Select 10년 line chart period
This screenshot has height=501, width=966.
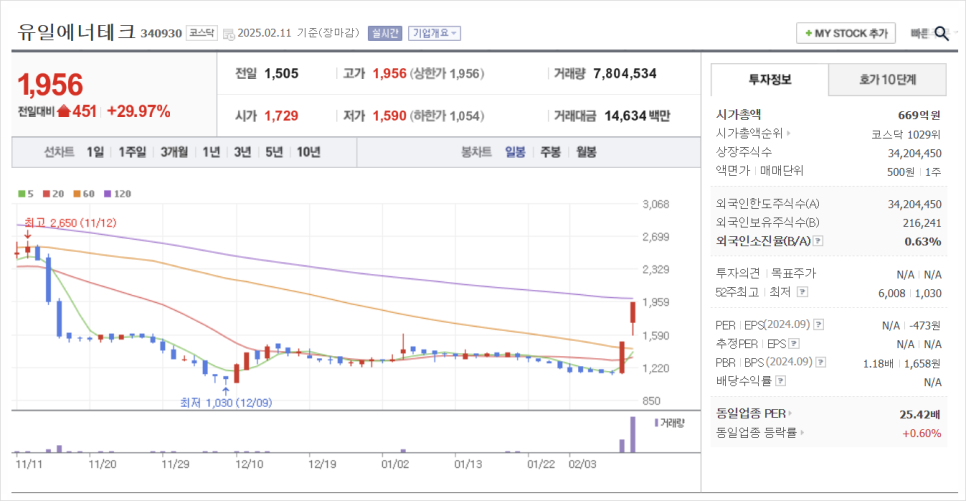click(309, 152)
